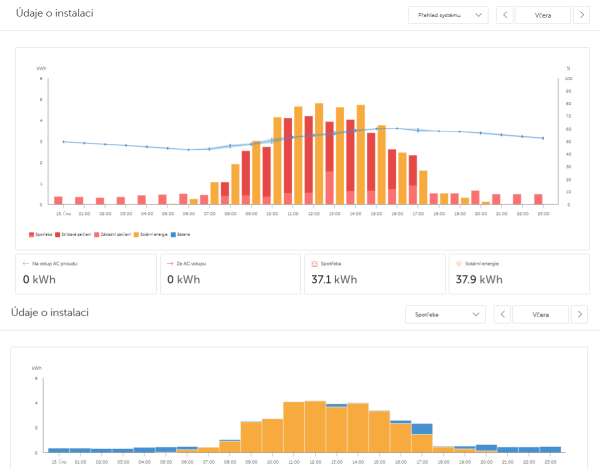Open the Přehled systému dropdown
Image resolution: width=600 pixels, height=471 pixels.
448,15
